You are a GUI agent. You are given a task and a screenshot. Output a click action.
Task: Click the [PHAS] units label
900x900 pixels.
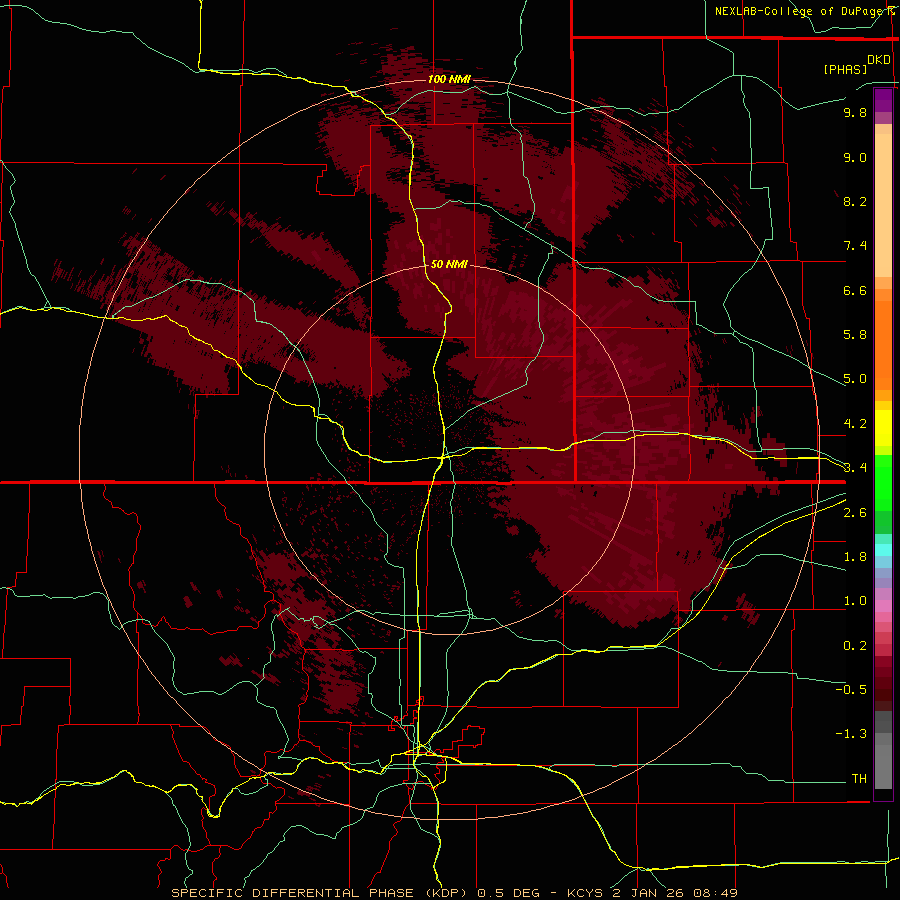click(845, 69)
